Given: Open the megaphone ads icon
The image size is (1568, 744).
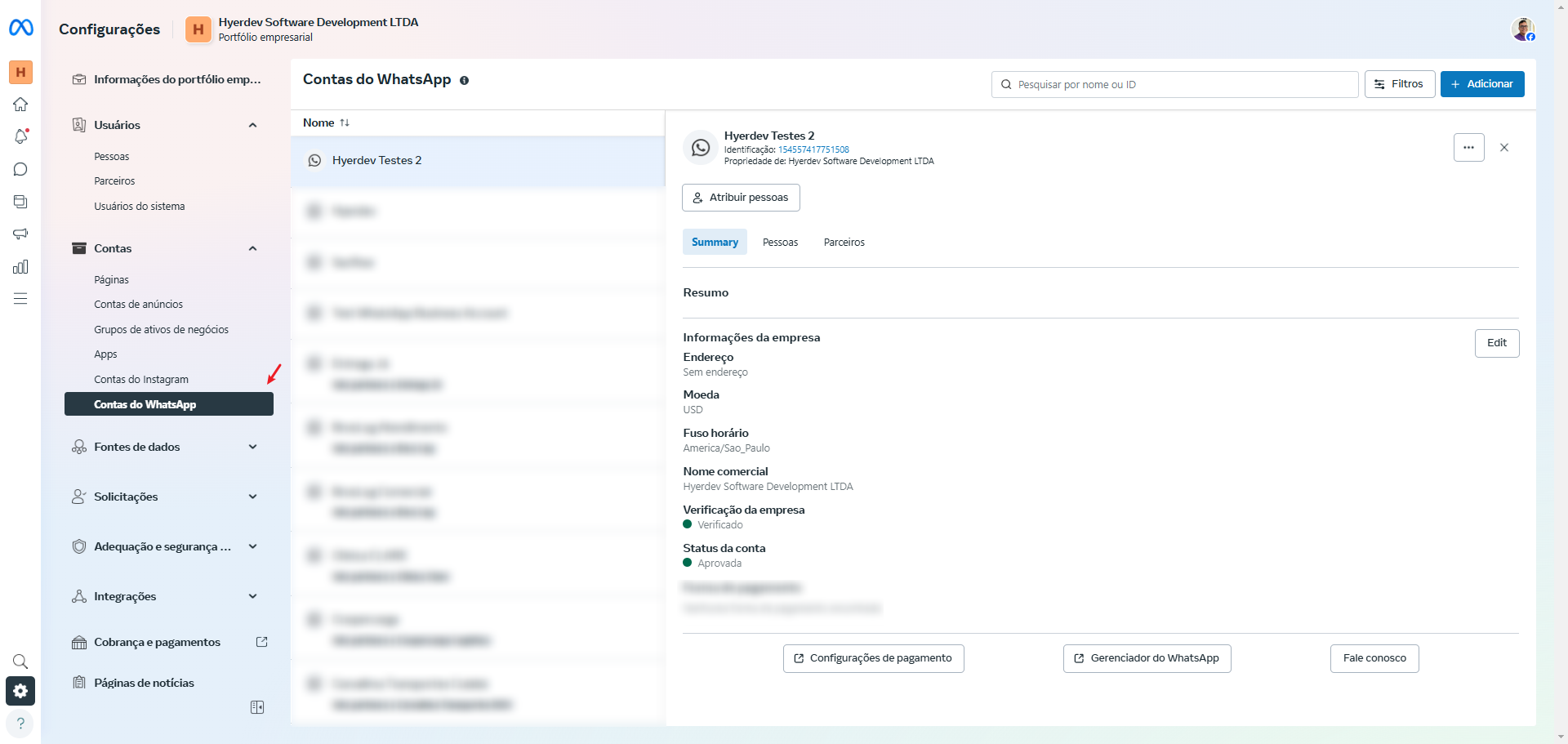Looking at the screenshot, I should (x=20, y=234).
